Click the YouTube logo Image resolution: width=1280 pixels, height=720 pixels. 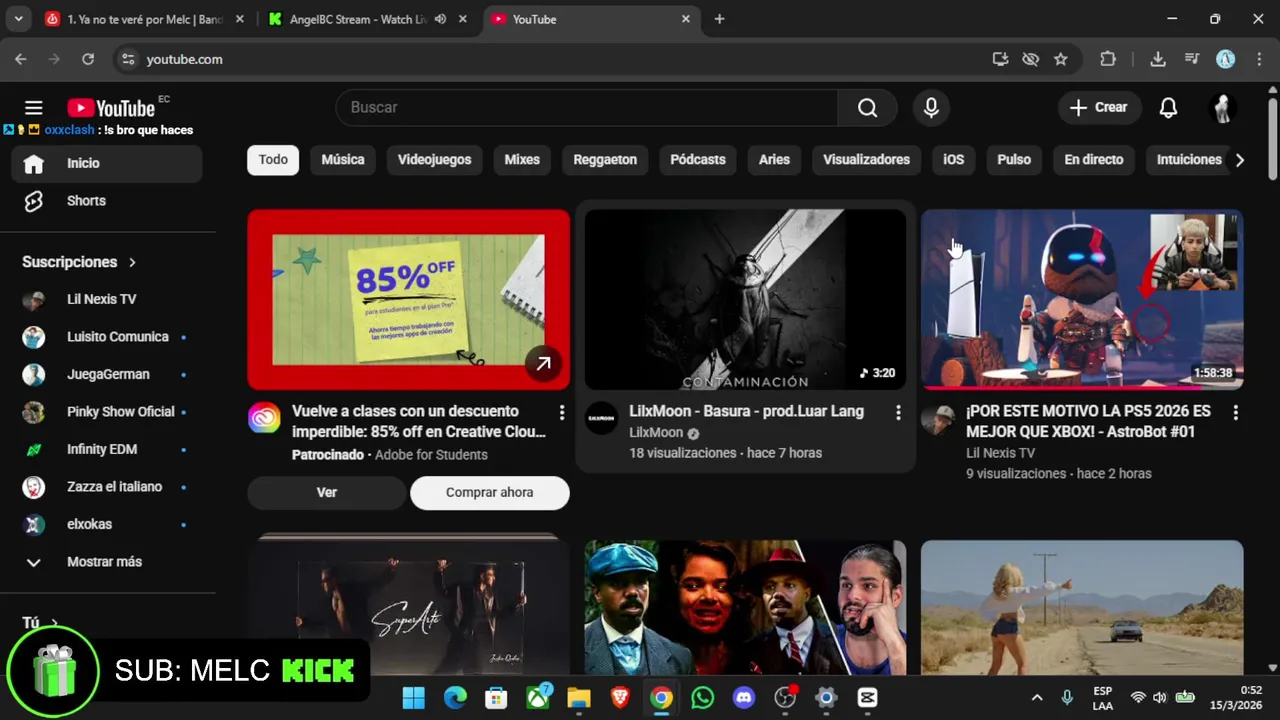click(111, 108)
